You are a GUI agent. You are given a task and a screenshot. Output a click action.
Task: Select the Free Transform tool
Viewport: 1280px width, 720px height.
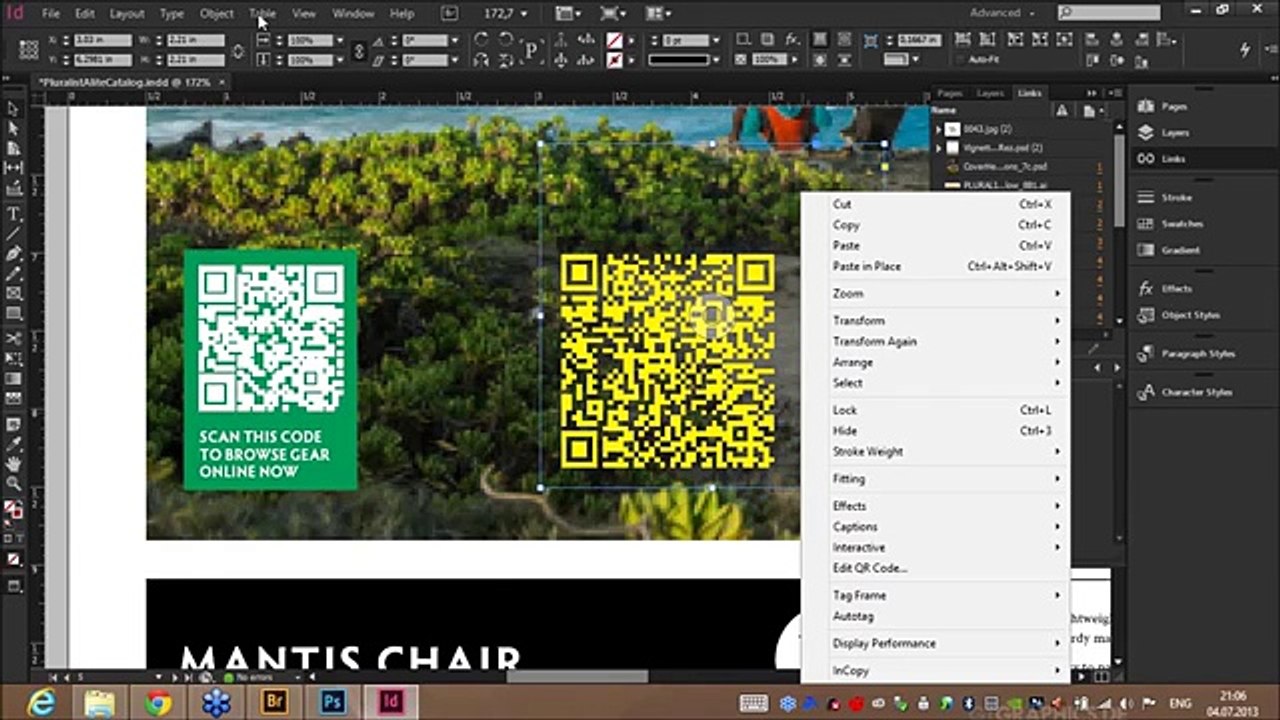point(14,359)
